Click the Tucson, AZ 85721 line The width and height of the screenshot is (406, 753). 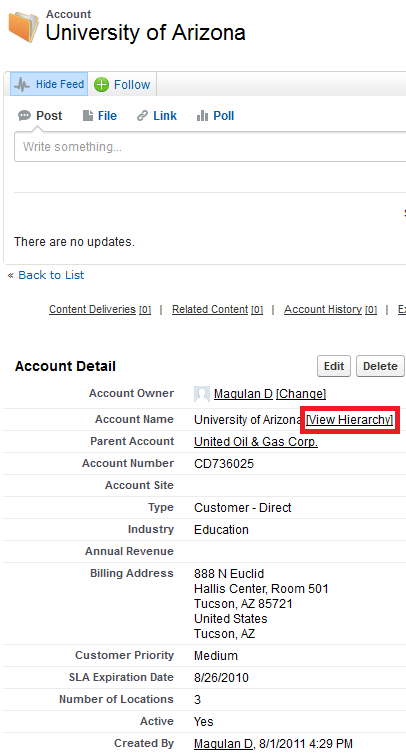coord(243,604)
